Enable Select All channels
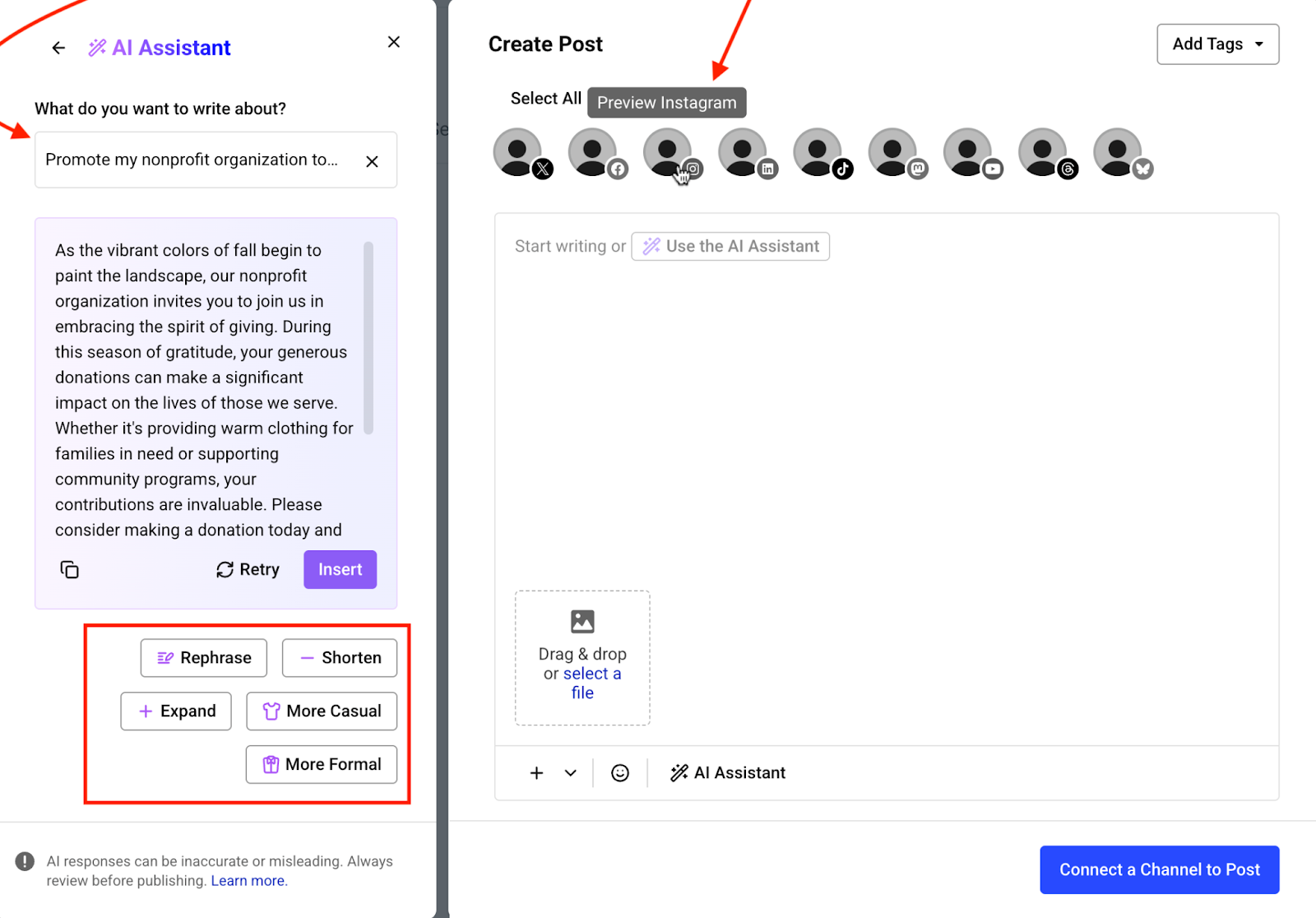The image size is (1316, 918). [544, 98]
